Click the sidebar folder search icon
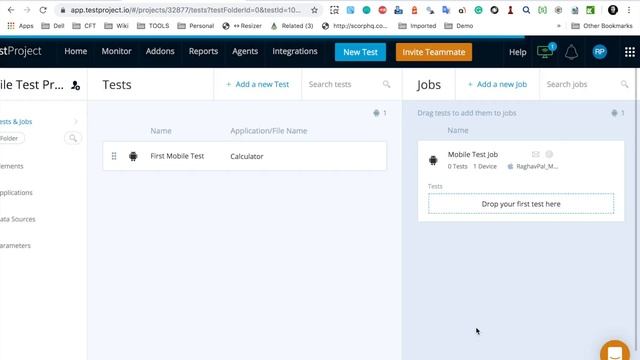The width and height of the screenshot is (640, 360). pyautogui.click(x=73, y=138)
